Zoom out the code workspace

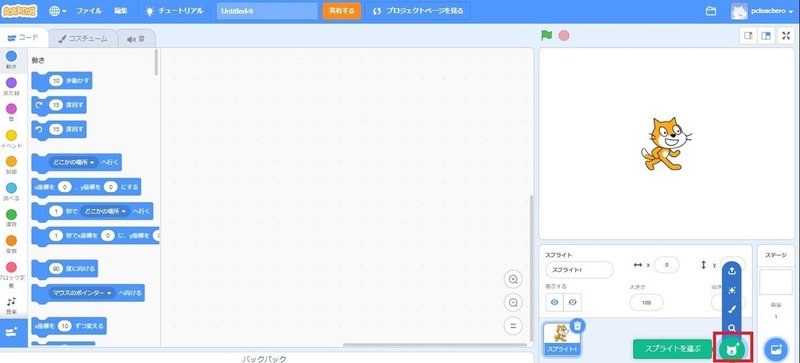pos(513,303)
